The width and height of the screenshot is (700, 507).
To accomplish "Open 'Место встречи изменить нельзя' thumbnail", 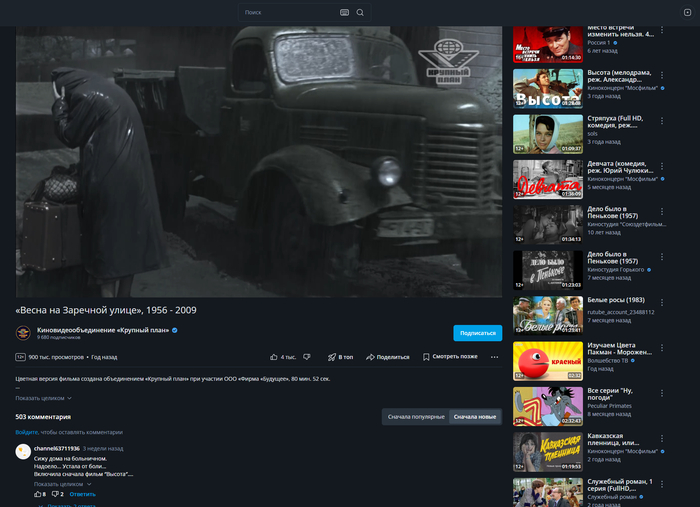I will (548, 44).
